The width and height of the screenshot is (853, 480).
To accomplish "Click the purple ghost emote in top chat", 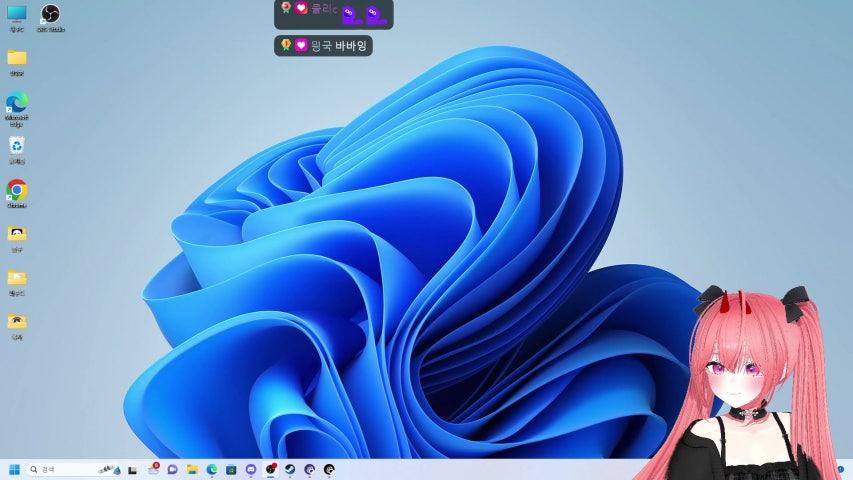I will (x=351, y=14).
